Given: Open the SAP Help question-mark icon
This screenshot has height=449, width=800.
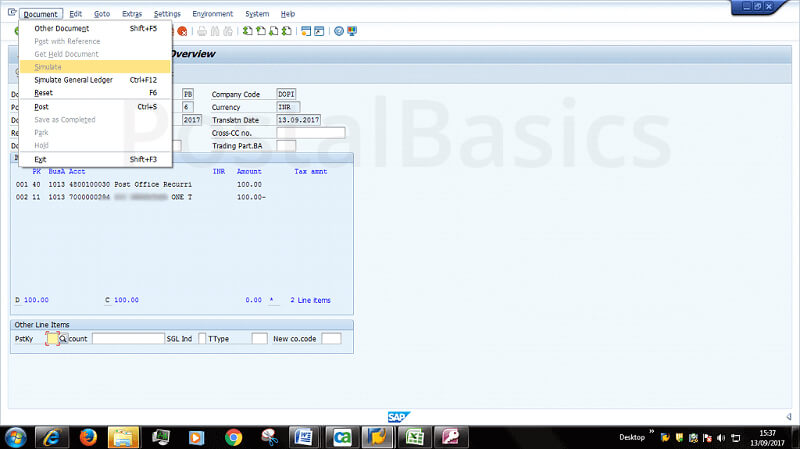Looking at the screenshot, I should (339, 31).
